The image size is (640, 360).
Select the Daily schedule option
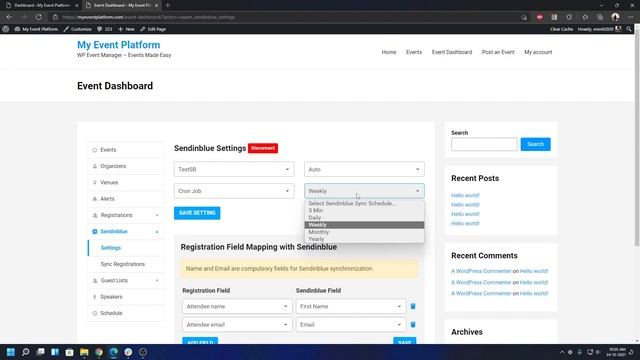click(x=364, y=218)
